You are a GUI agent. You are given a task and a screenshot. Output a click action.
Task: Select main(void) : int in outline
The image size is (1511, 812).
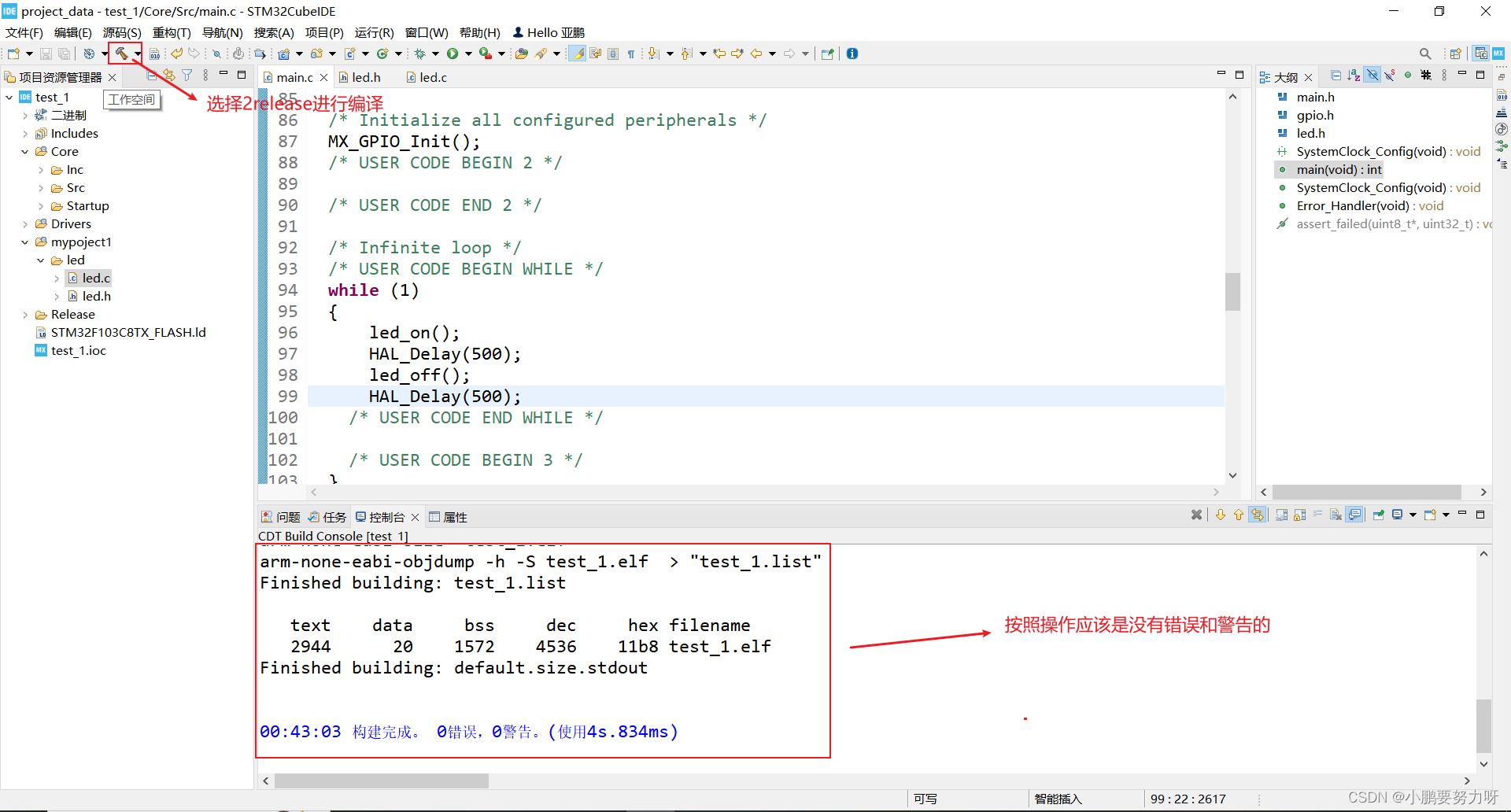click(x=1330, y=170)
